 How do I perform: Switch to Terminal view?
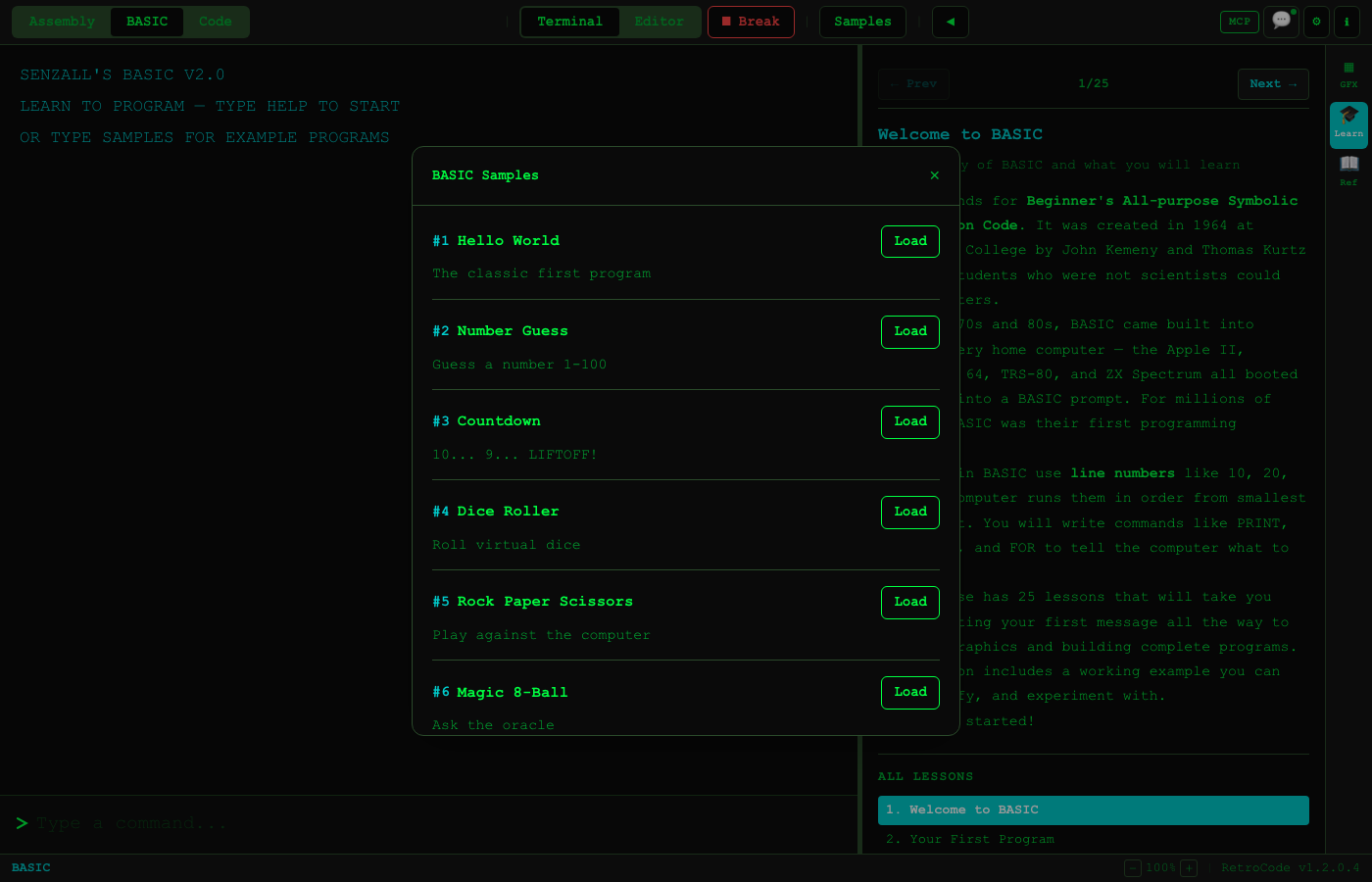click(x=570, y=21)
